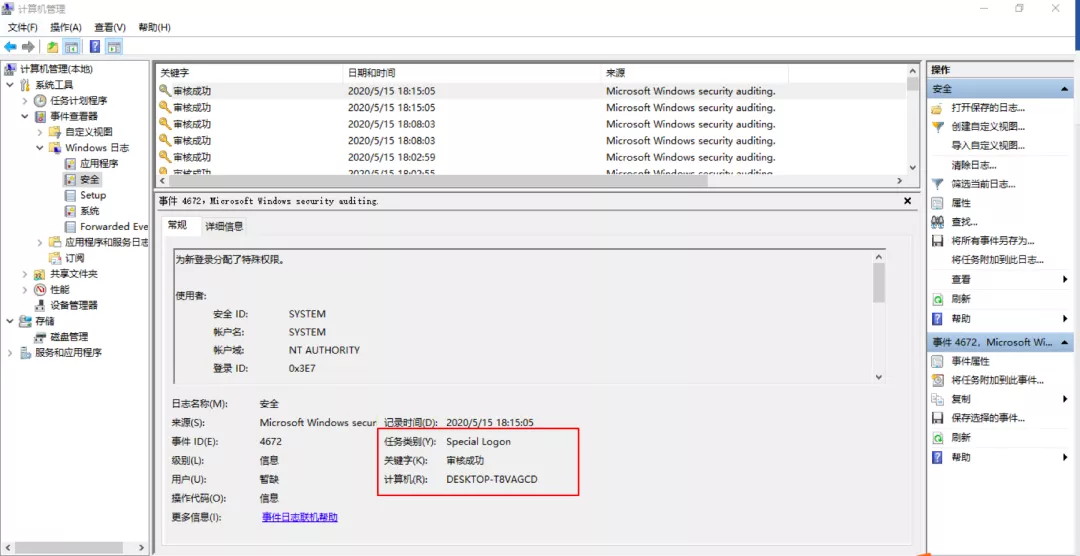The image size is (1080, 556).
Task: Click the Up one level toolbar icon
Action: tap(53, 47)
